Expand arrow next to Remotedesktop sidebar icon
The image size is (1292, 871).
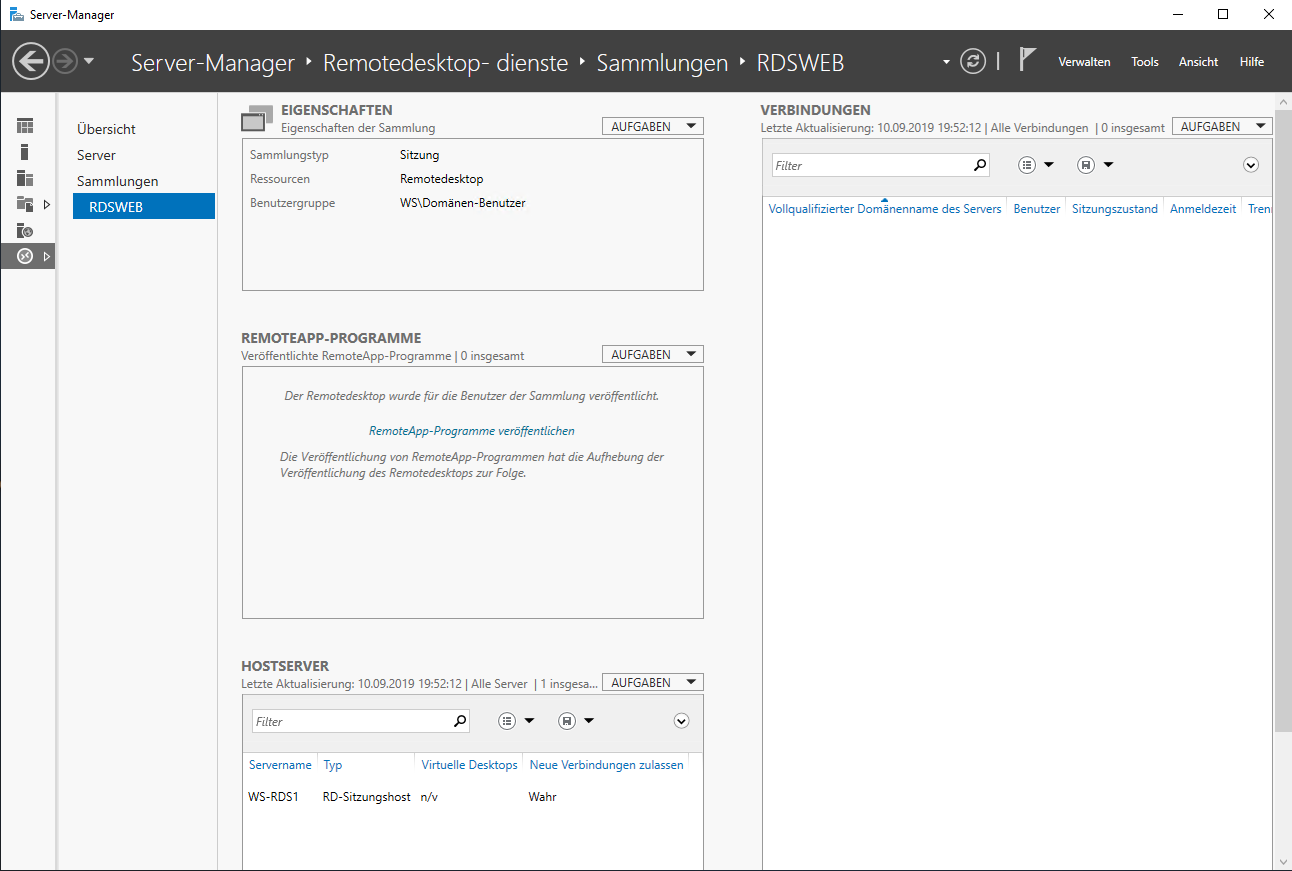tap(46, 257)
